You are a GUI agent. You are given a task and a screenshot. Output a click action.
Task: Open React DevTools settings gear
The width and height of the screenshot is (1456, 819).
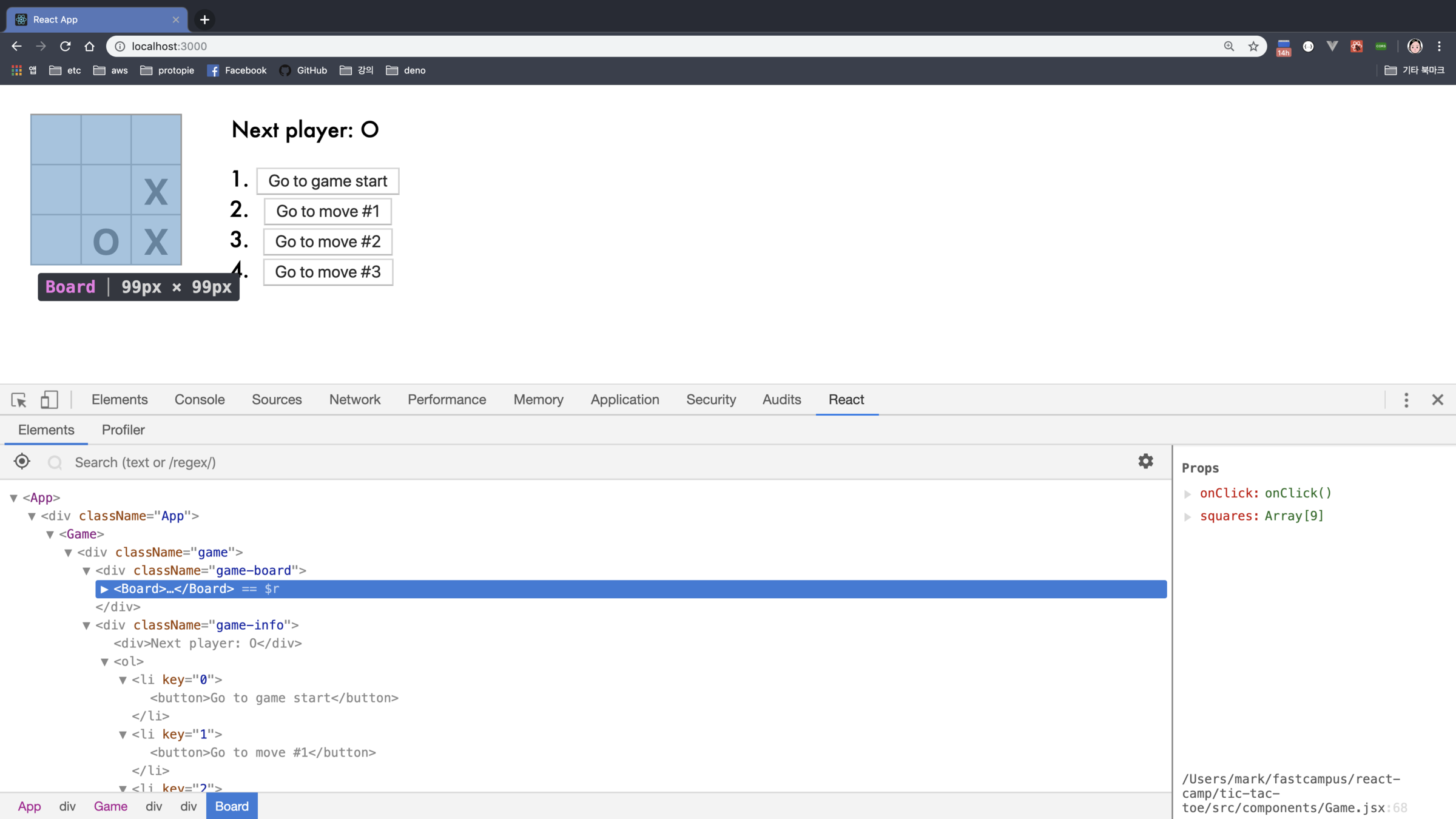[x=1145, y=462]
